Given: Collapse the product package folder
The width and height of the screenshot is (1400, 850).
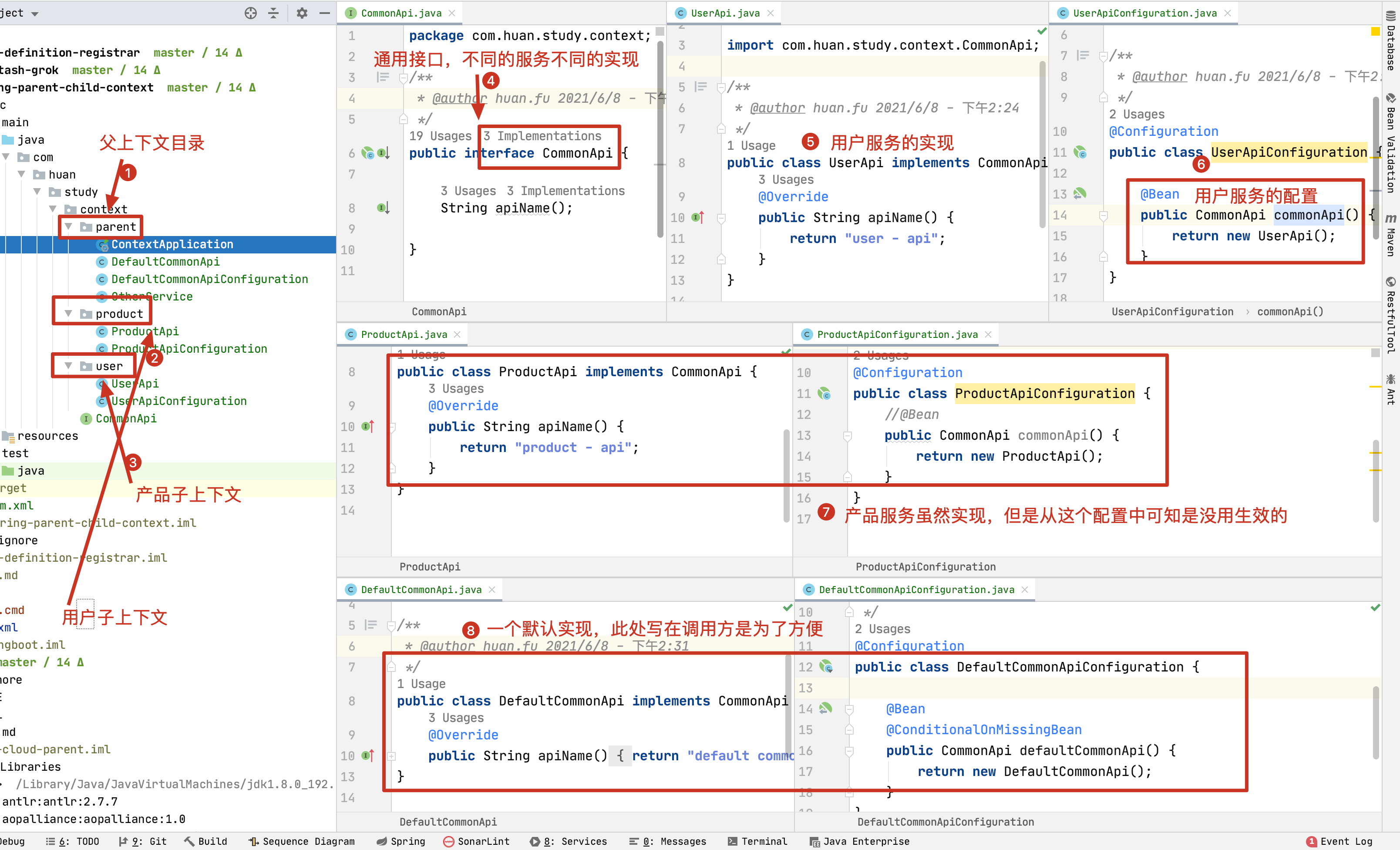Looking at the screenshot, I should click(x=68, y=313).
